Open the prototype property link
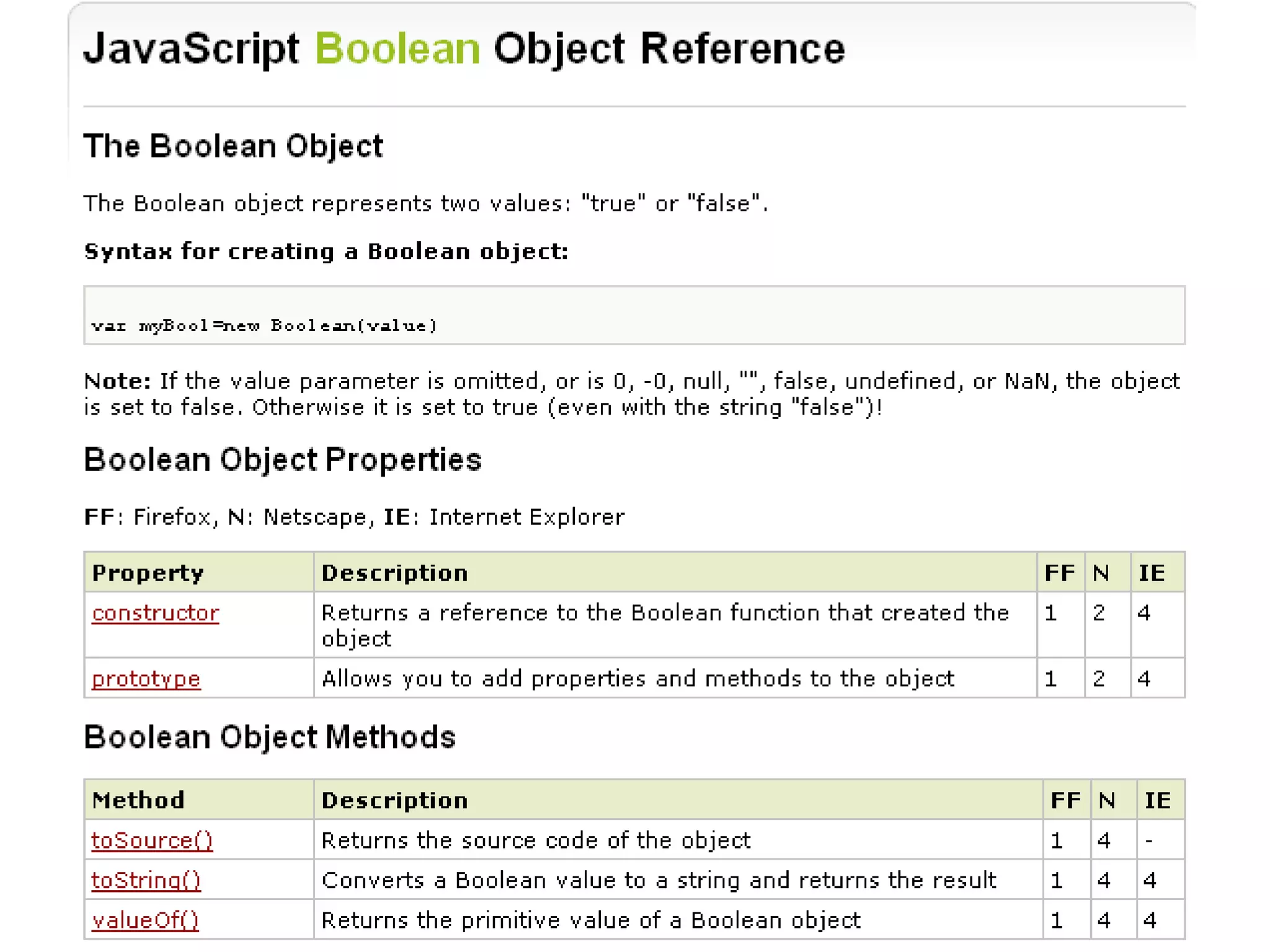1270x952 pixels. (x=146, y=679)
